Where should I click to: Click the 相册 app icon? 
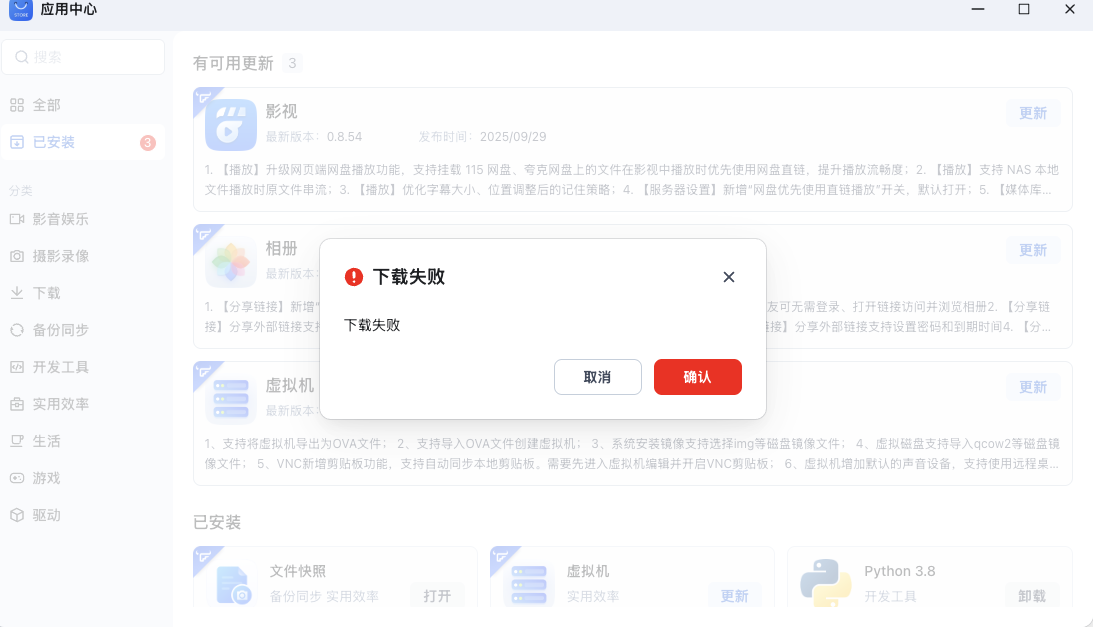coord(231,262)
